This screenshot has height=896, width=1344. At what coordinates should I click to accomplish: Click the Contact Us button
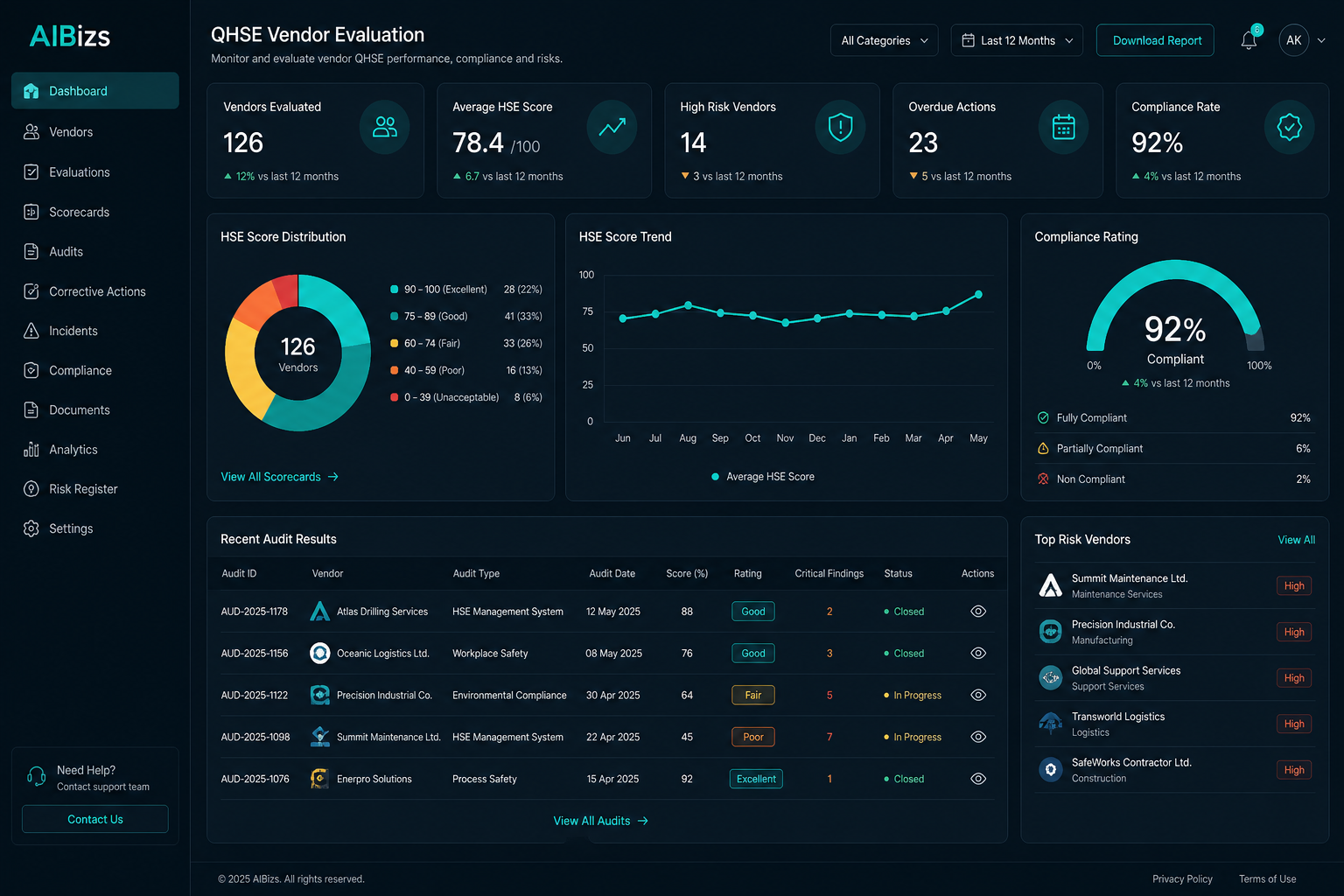pyautogui.click(x=95, y=819)
